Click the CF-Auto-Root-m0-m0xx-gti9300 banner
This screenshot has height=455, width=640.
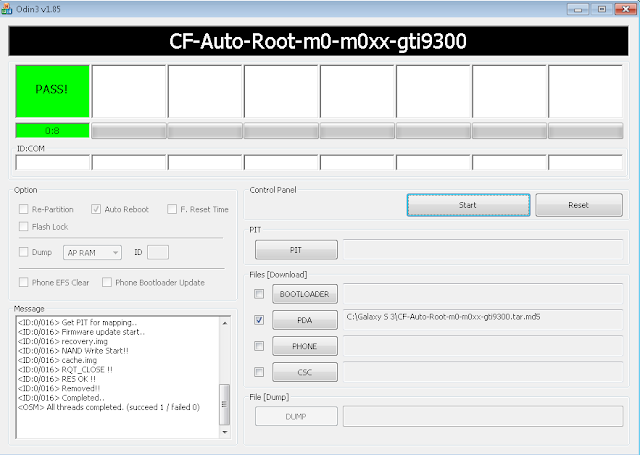point(318,41)
